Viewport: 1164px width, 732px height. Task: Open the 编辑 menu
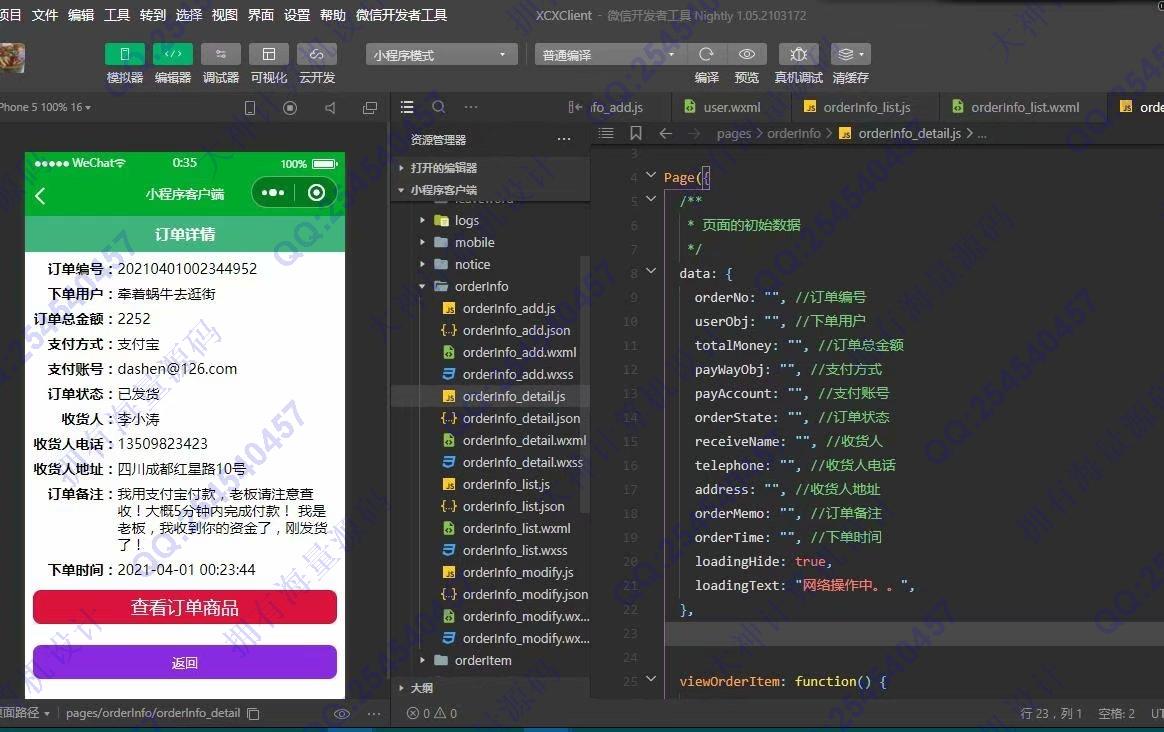click(x=81, y=15)
